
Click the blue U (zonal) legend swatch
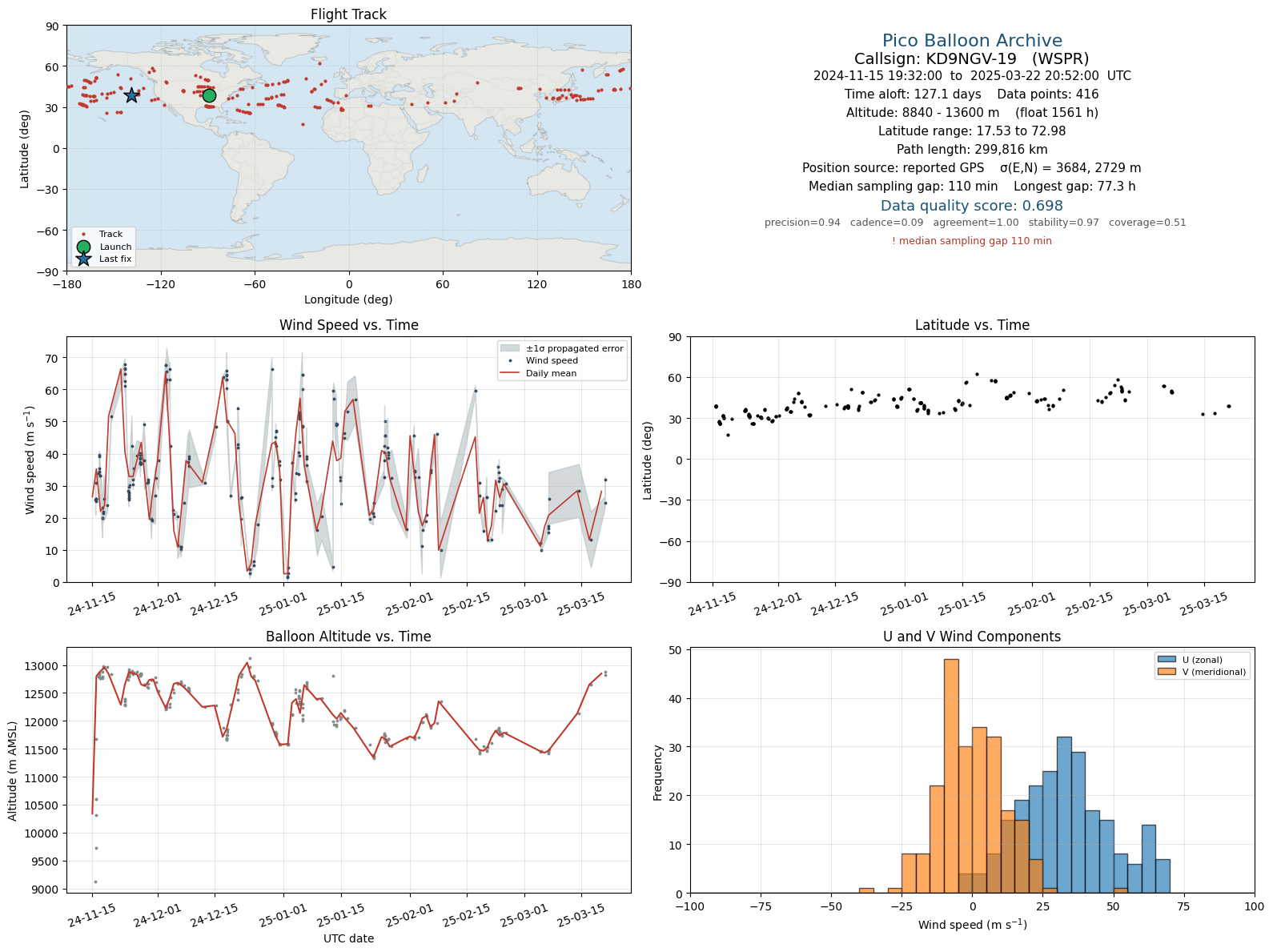point(1167,660)
